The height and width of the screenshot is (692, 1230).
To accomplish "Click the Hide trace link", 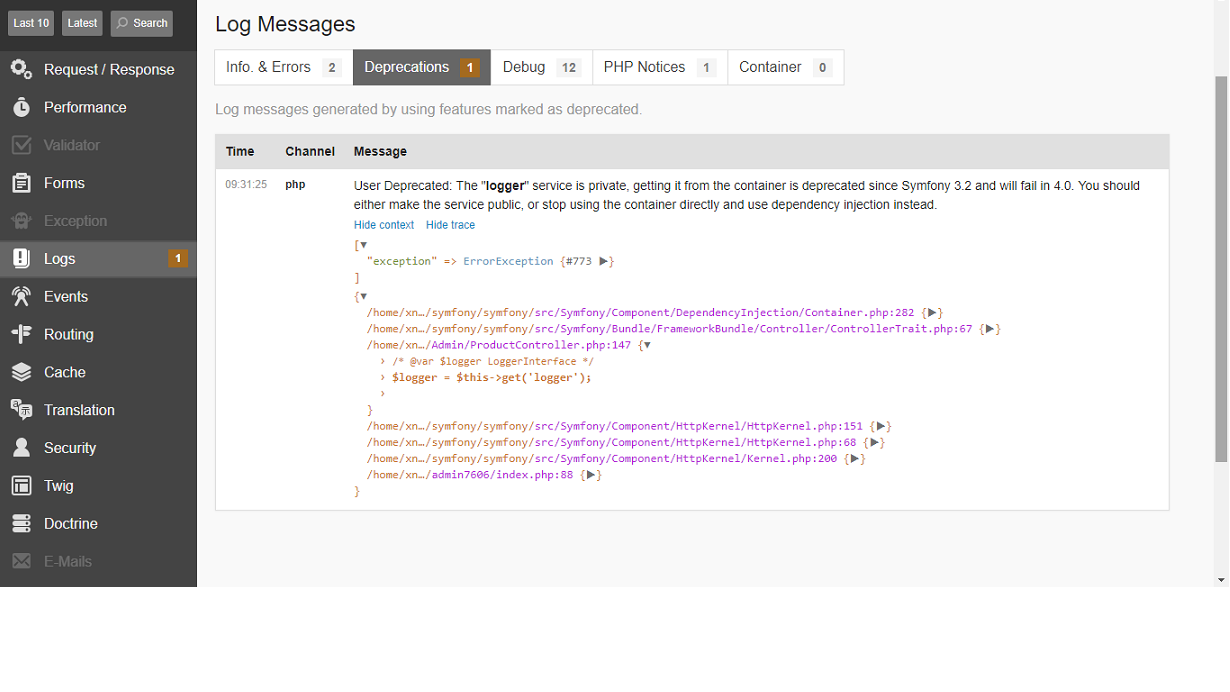I will (x=450, y=225).
